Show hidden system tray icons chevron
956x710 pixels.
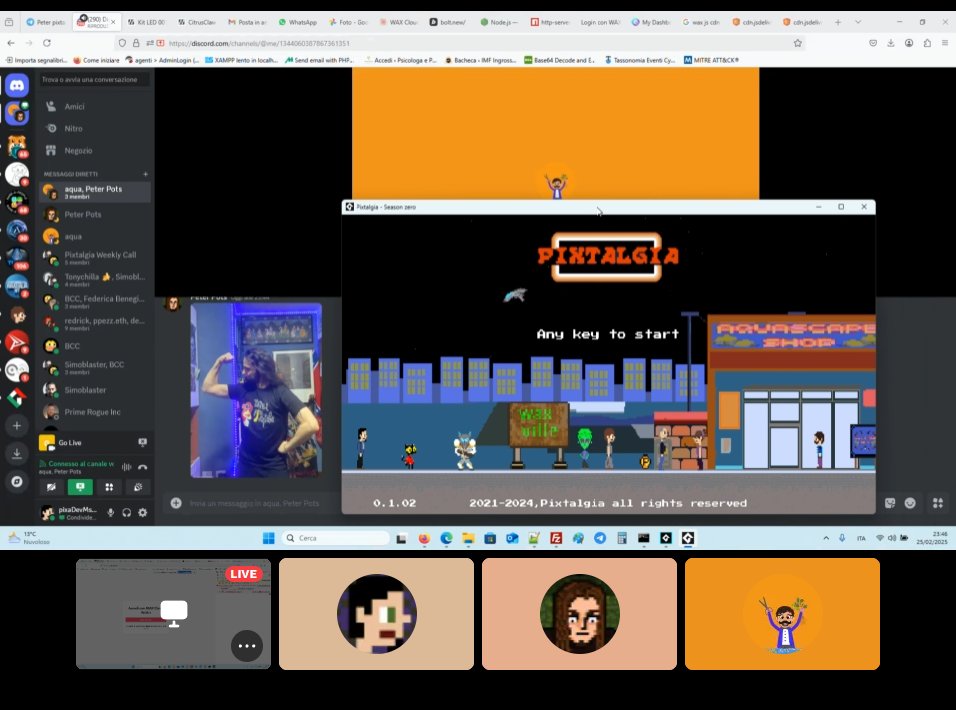click(826, 538)
